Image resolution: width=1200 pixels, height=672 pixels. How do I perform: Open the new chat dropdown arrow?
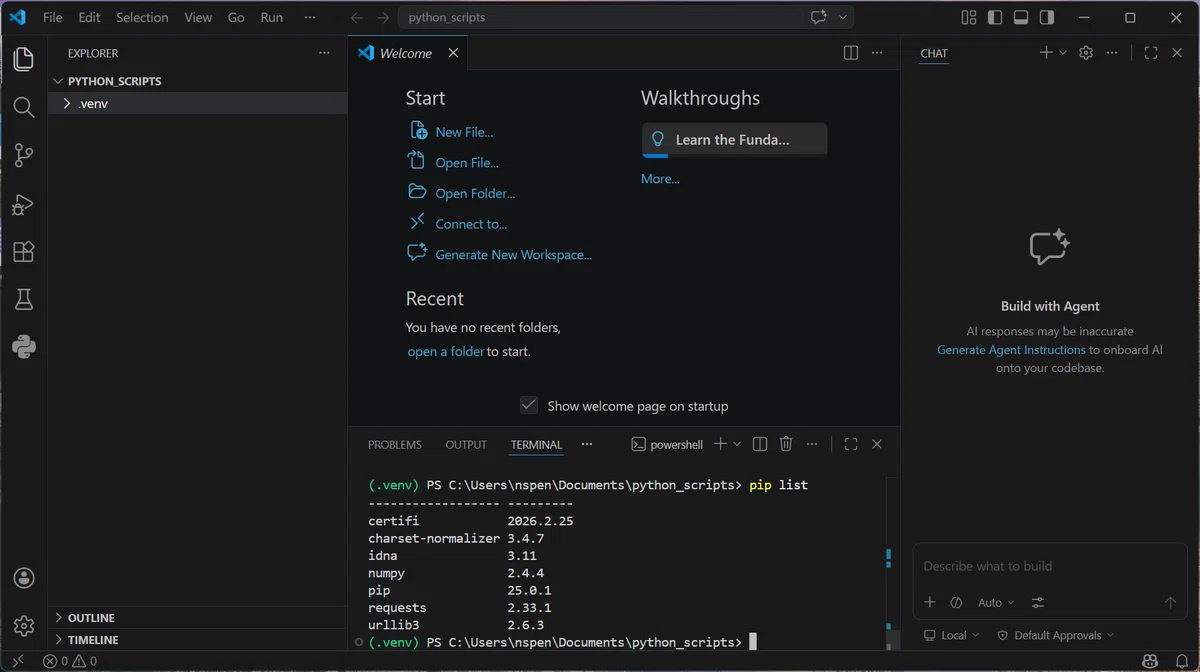(1063, 53)
